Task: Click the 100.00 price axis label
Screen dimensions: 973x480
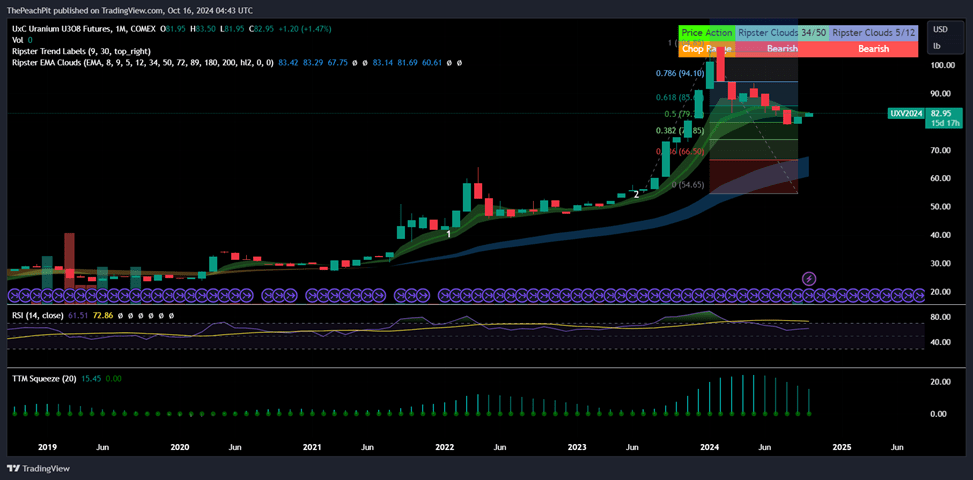Action: tap(942, 65)
